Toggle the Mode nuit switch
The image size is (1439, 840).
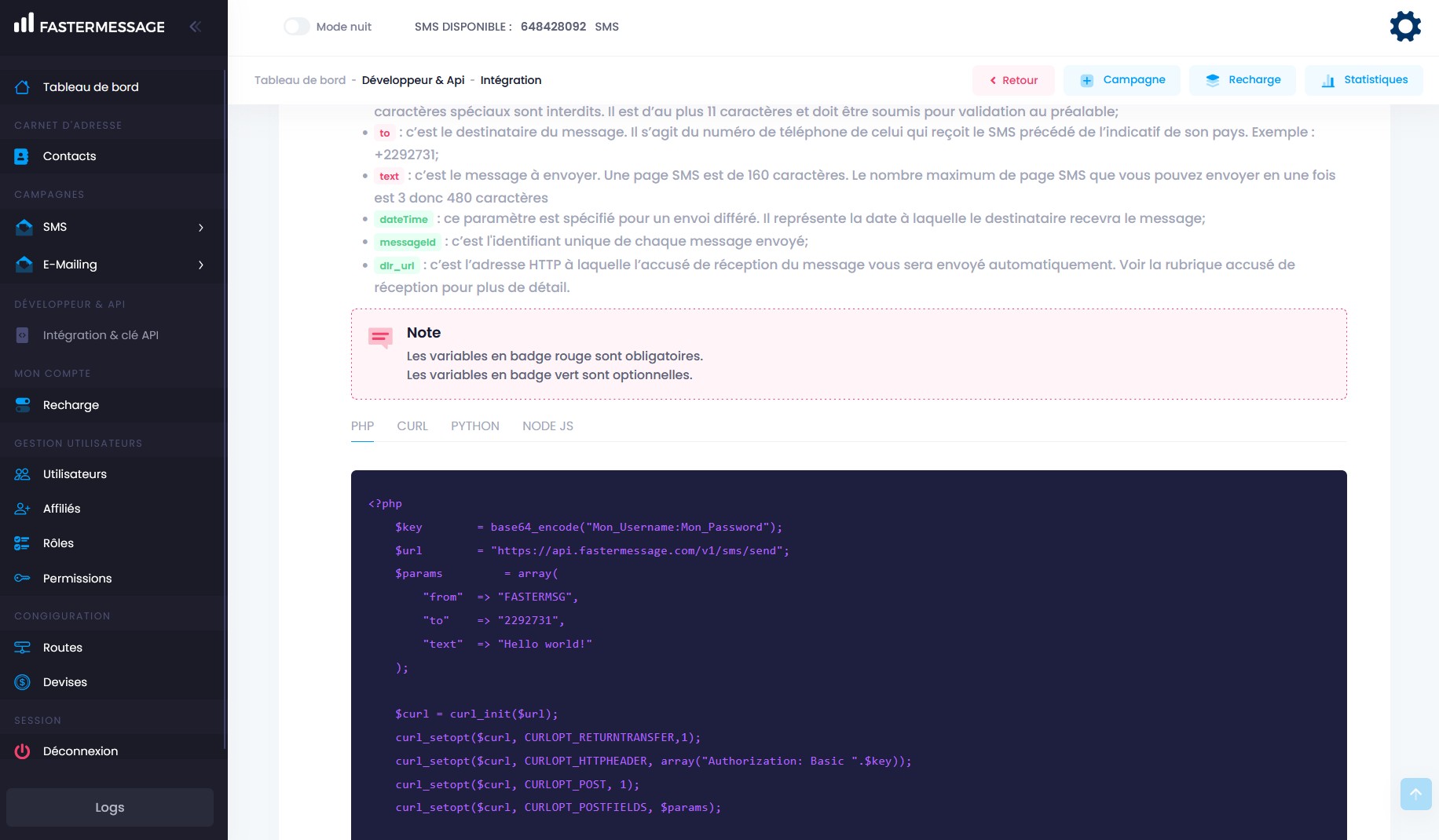297,27
